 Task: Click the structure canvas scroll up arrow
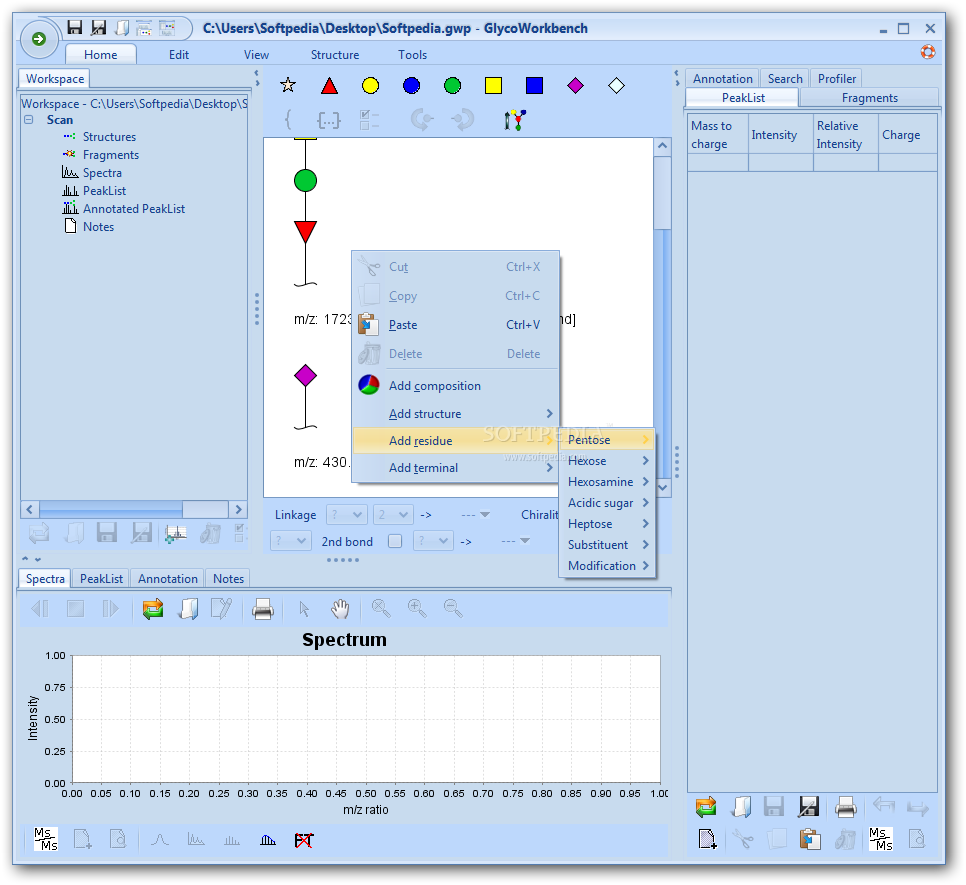click(x=662, y=146)
